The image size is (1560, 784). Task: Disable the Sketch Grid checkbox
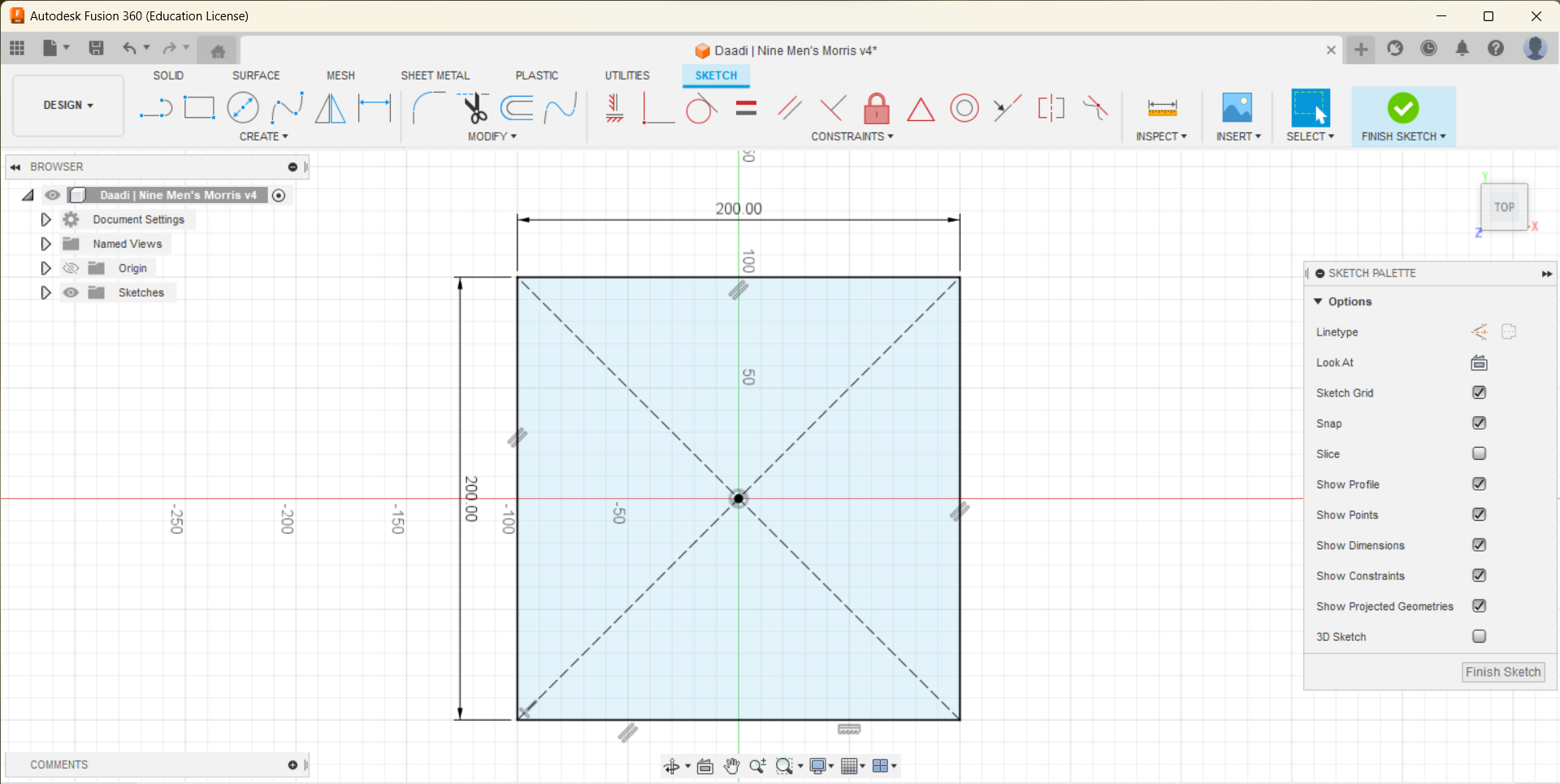point(1479,392)
